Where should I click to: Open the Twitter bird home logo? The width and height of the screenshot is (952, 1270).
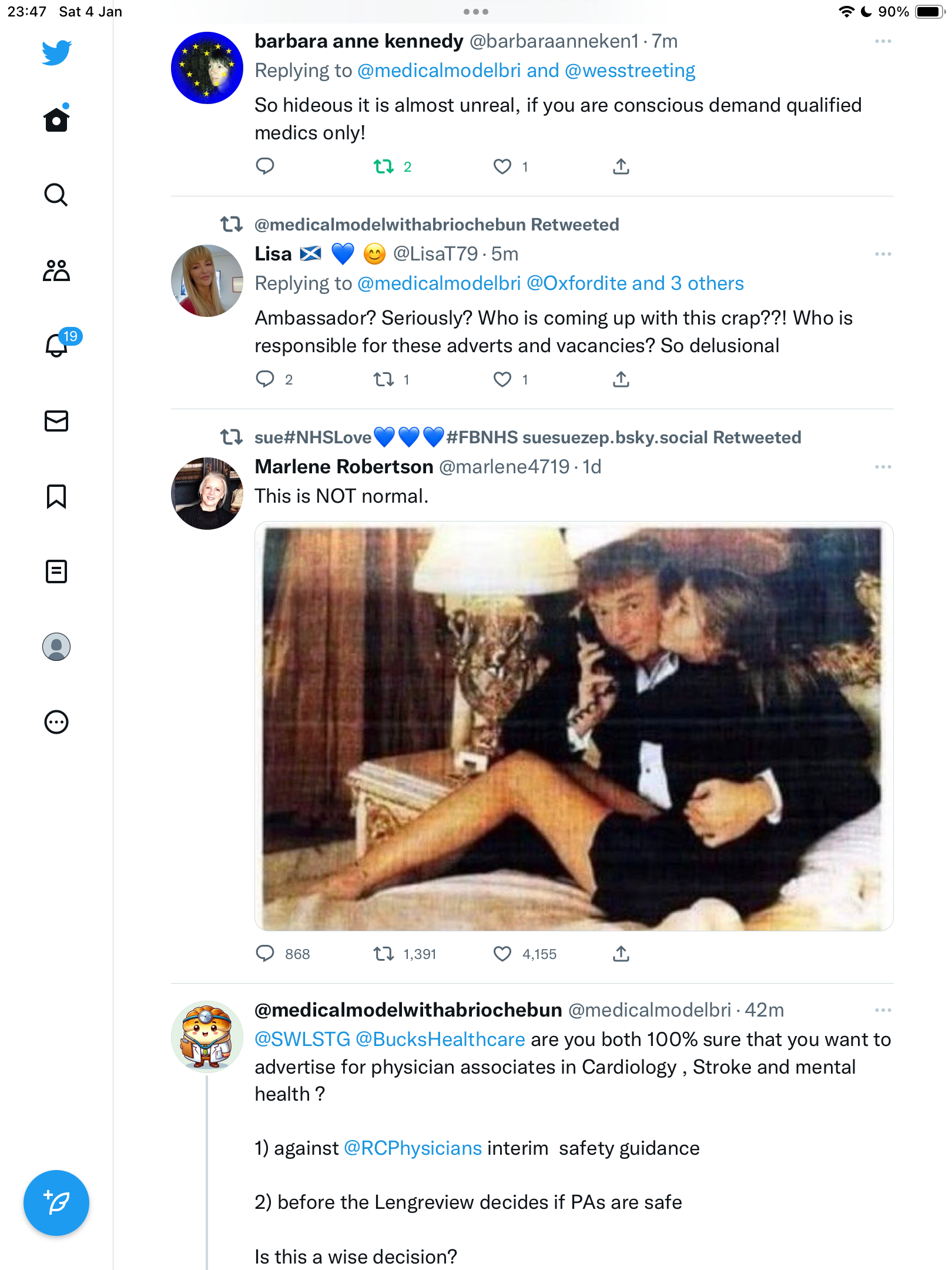click(56, 52)
